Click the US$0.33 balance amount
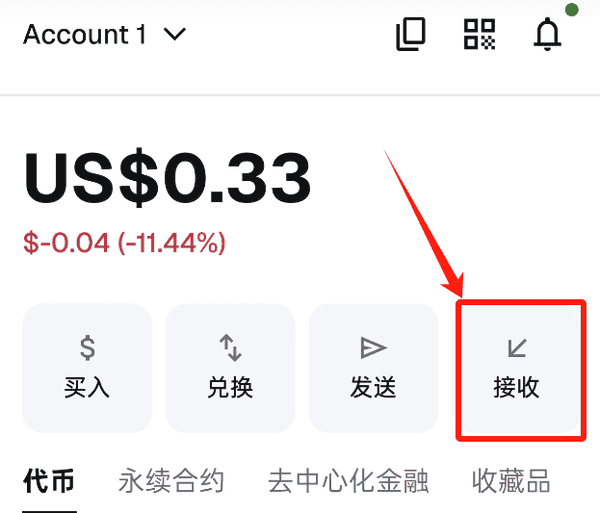Screen dimensions: 600x513 click(167, 178)
